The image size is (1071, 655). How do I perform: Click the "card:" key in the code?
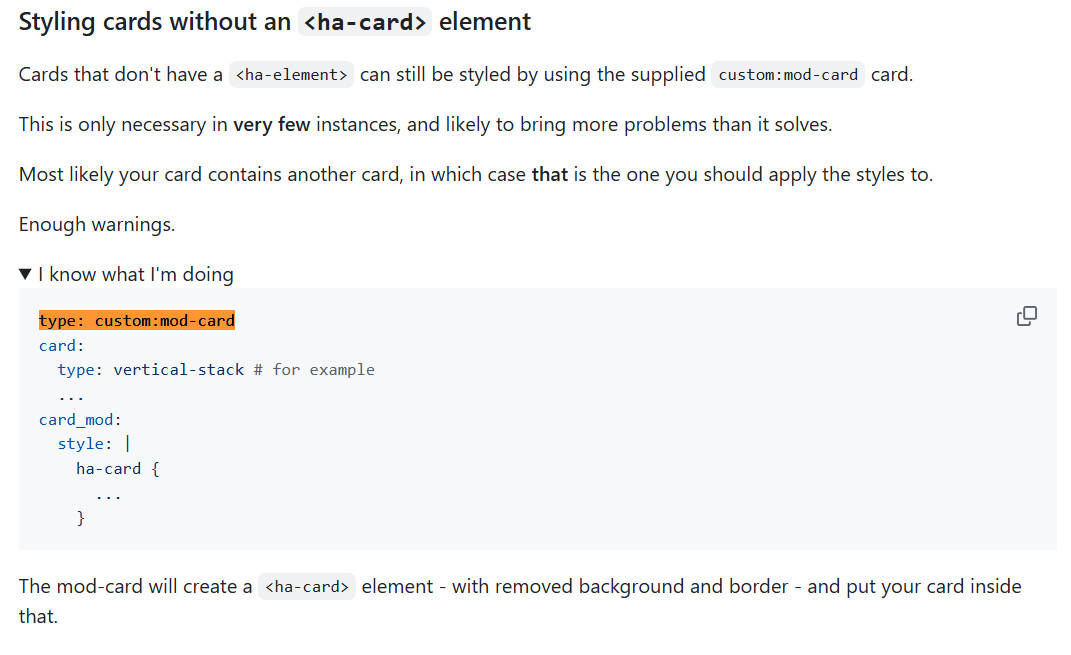click(61, 346)
